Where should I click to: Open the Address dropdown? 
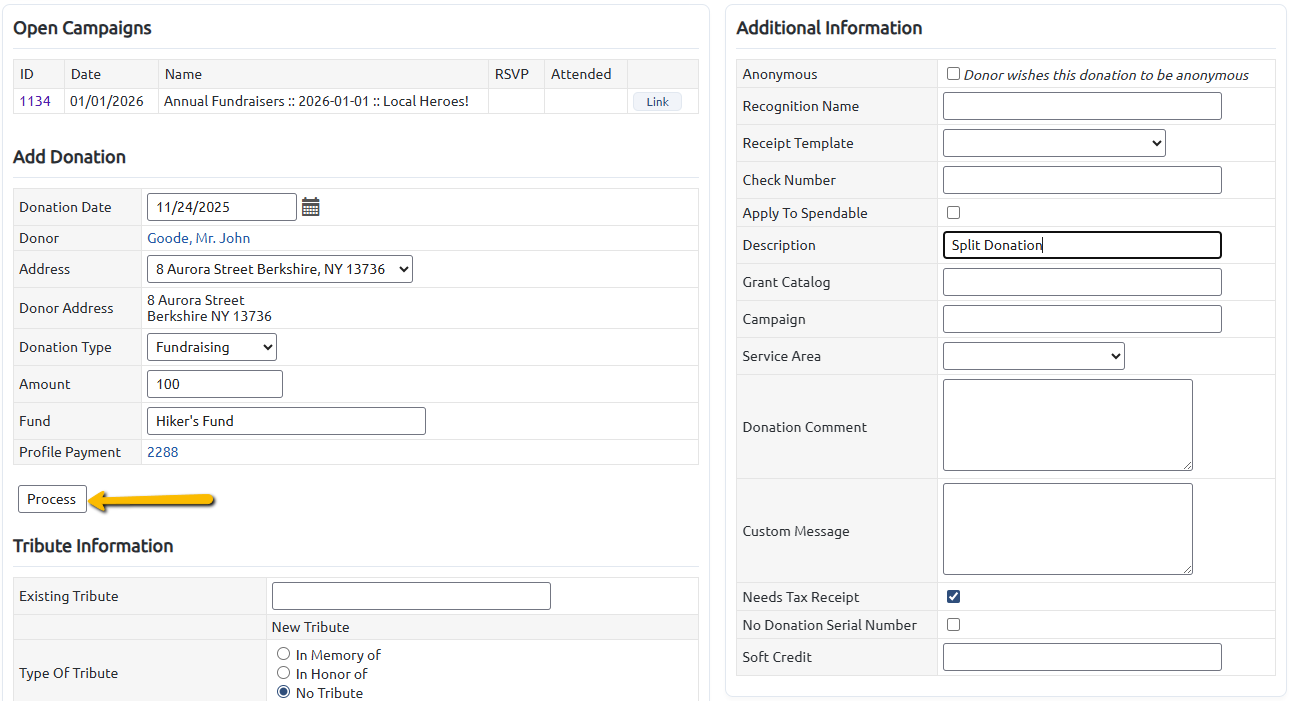pos(280,269)
